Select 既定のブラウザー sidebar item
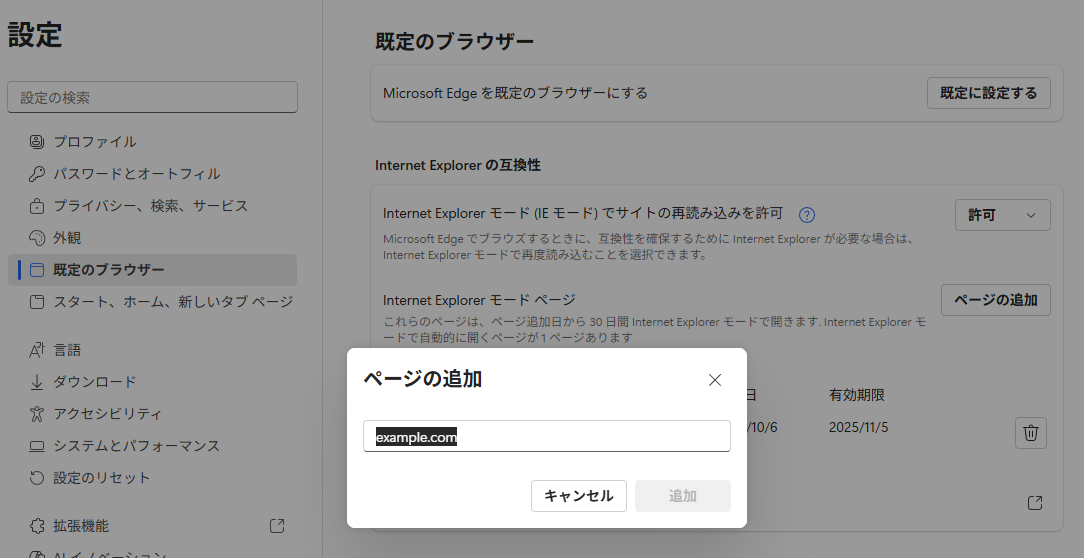This screenshot has width=1084, height=558. click(109, 270)
